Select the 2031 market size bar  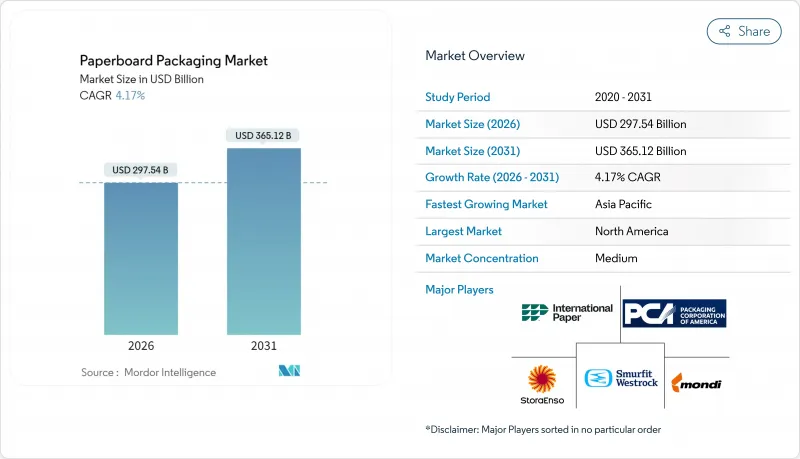coord(264,241)
